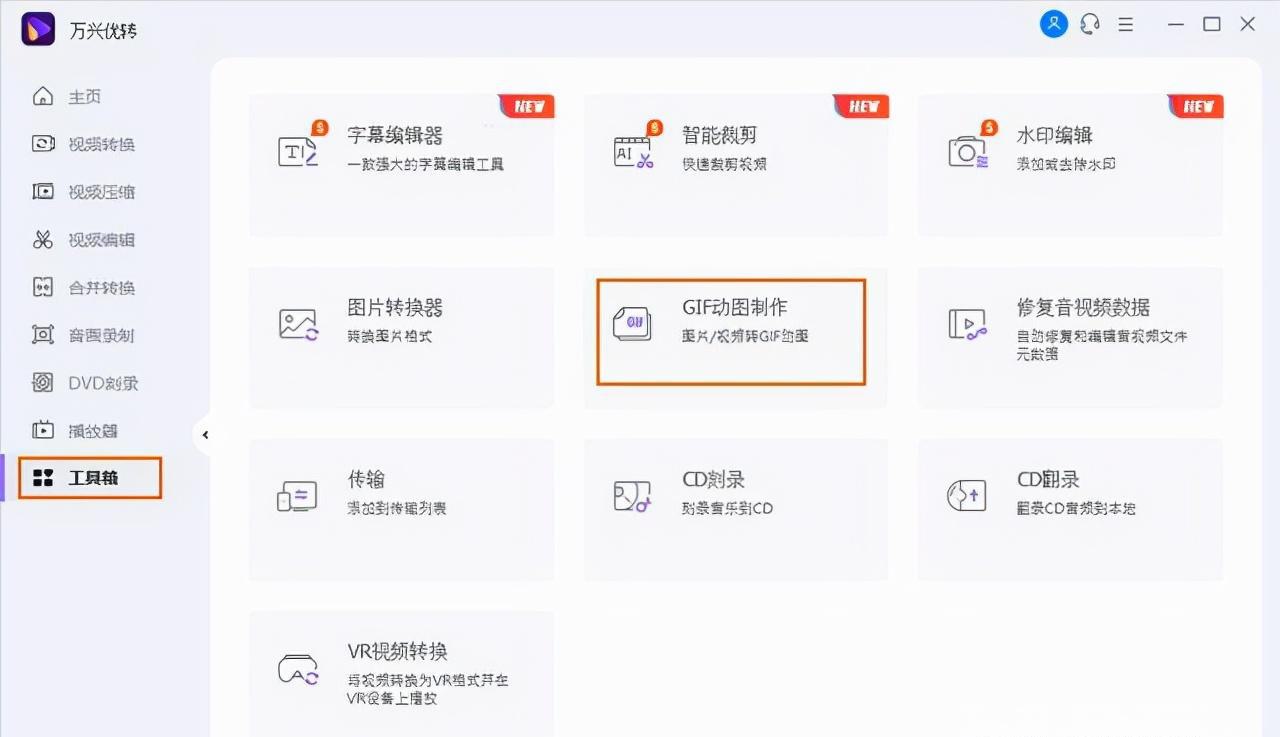Launch the CD刻录 CD burner tool
Viewport: 1280px width, 737px height.
click(735, 509)
